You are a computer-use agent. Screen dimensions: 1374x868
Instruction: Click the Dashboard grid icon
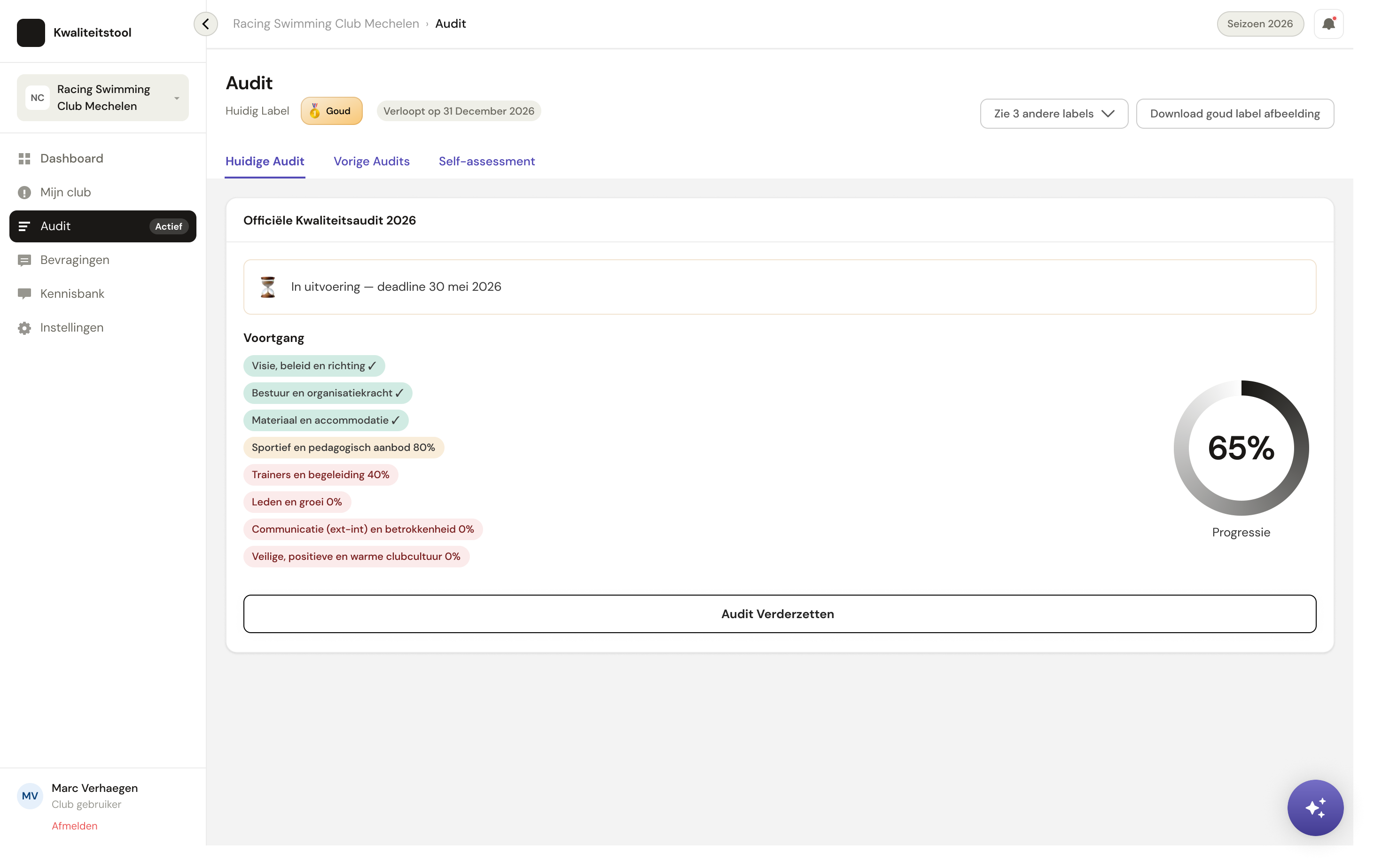point(24,159)
